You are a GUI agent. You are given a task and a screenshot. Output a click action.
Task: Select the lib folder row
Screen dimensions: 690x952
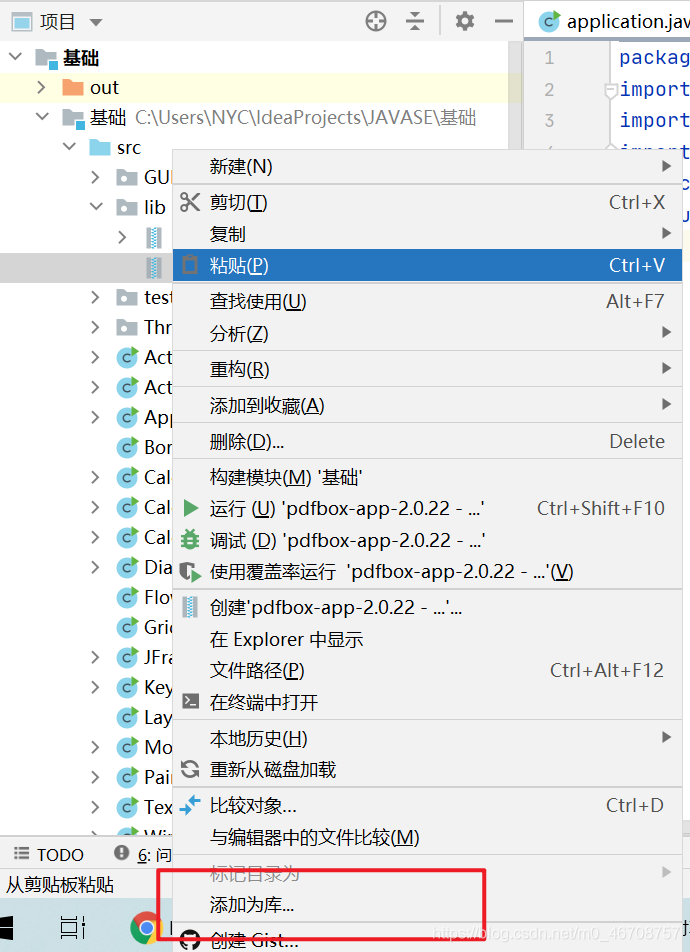[x=140, y=207]
